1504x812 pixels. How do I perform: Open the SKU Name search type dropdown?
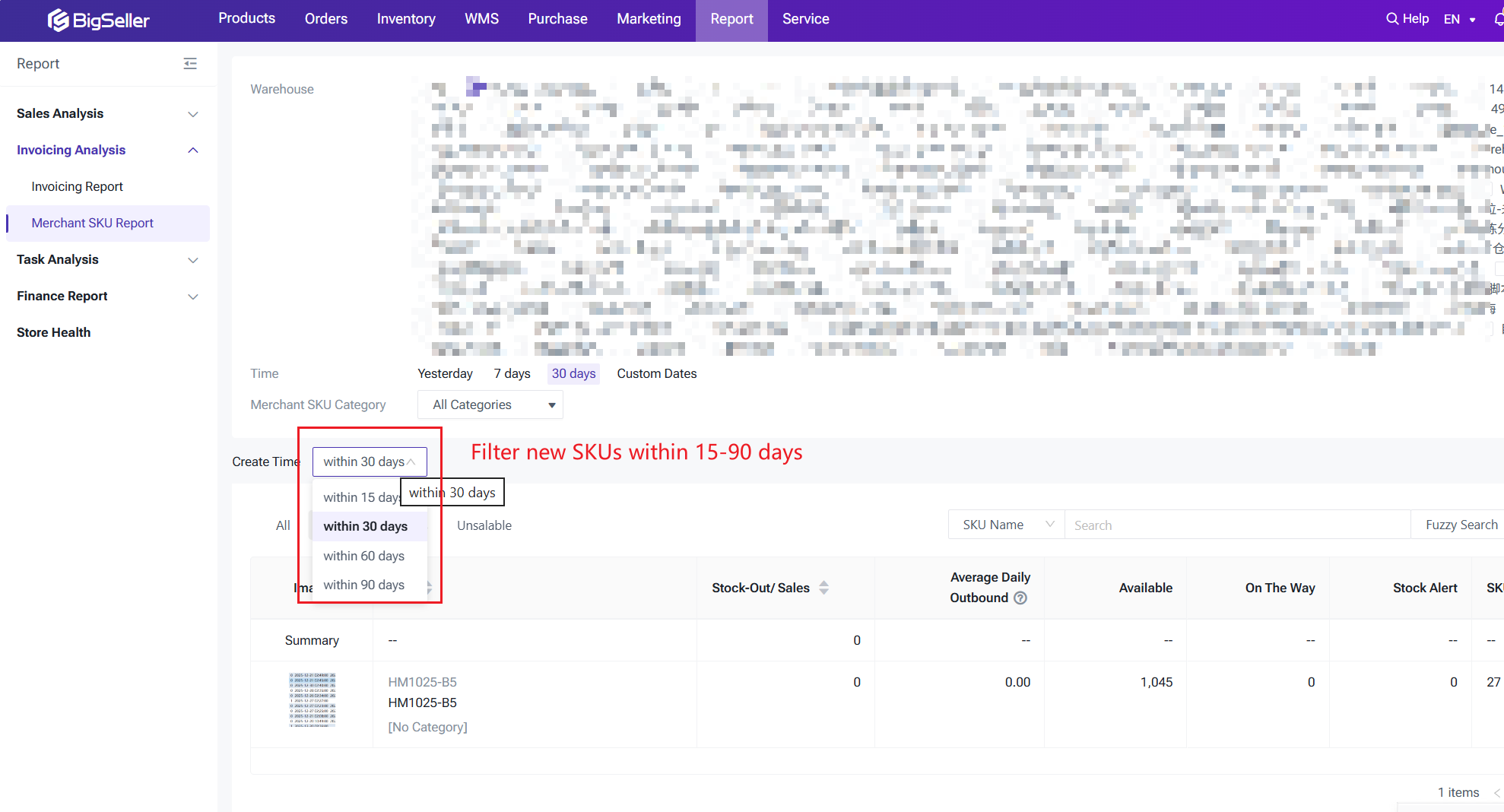point(1006,525)
